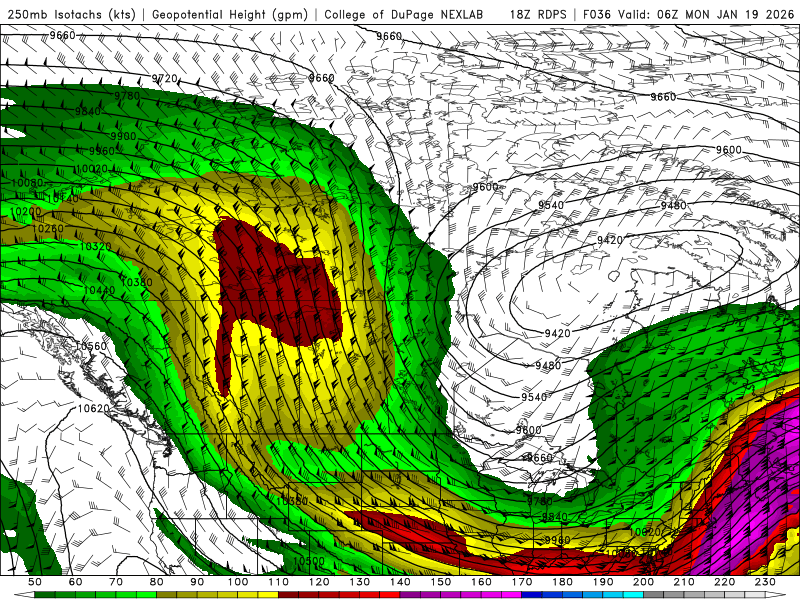Screen dimensions: 800x600
Task: Click the 210 kt color bar label
Action: tap(684, 582)
